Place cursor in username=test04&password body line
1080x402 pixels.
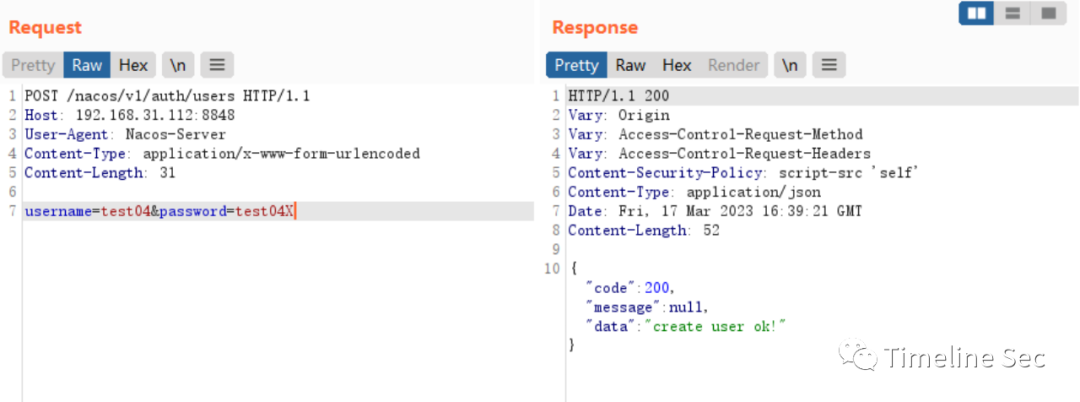(x=278, y=211)
